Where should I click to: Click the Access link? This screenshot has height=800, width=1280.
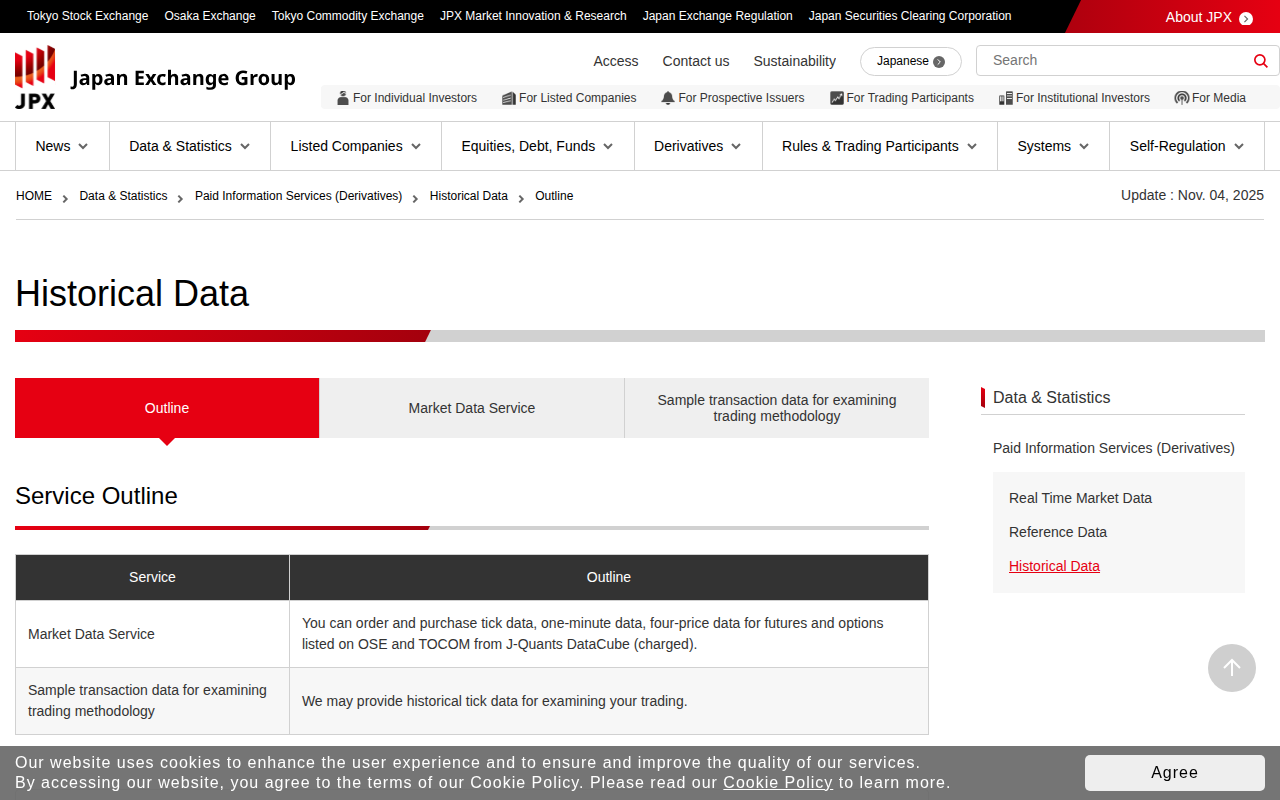[x=616, y=61]
